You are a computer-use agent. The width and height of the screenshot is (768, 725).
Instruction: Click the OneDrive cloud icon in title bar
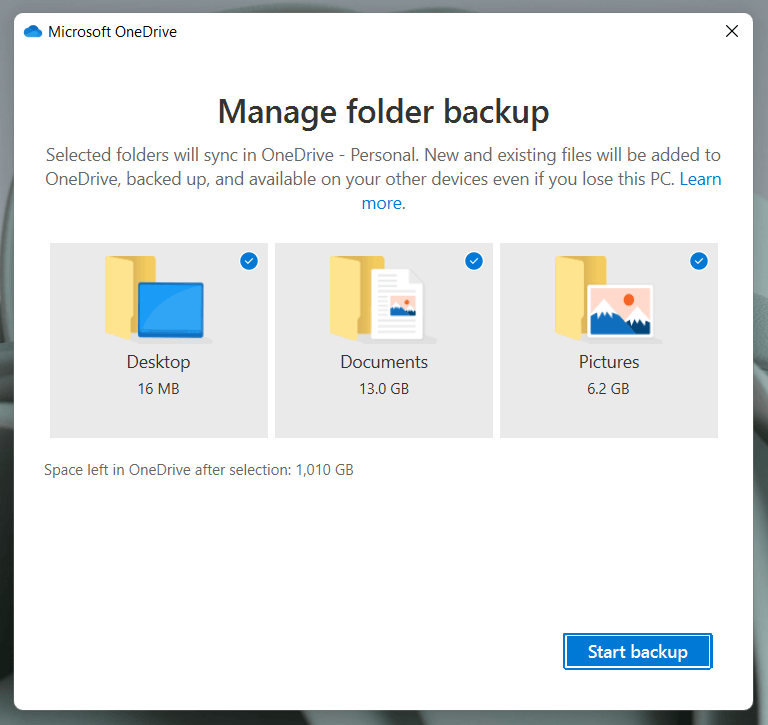[32, 31]
